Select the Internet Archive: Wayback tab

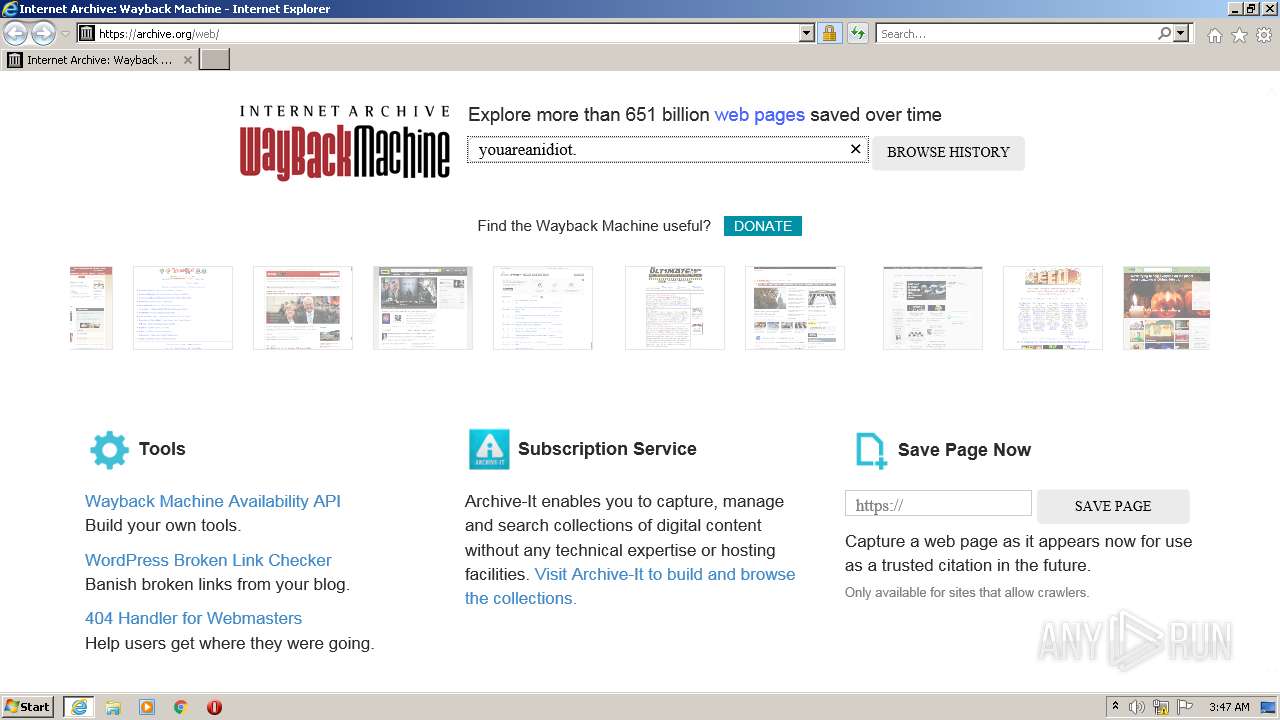click(x=99, y=60)
